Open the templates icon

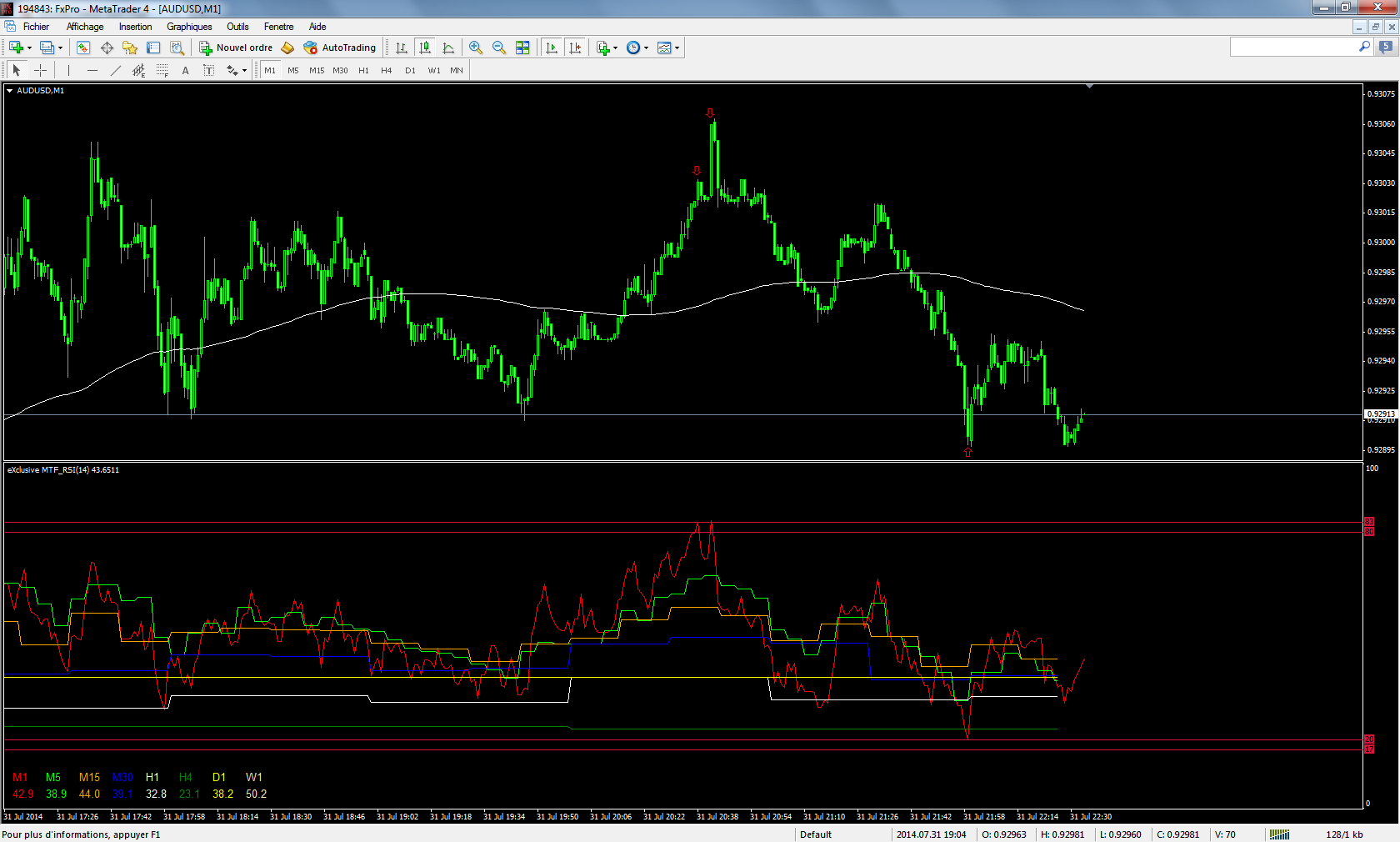click(664, 48)
